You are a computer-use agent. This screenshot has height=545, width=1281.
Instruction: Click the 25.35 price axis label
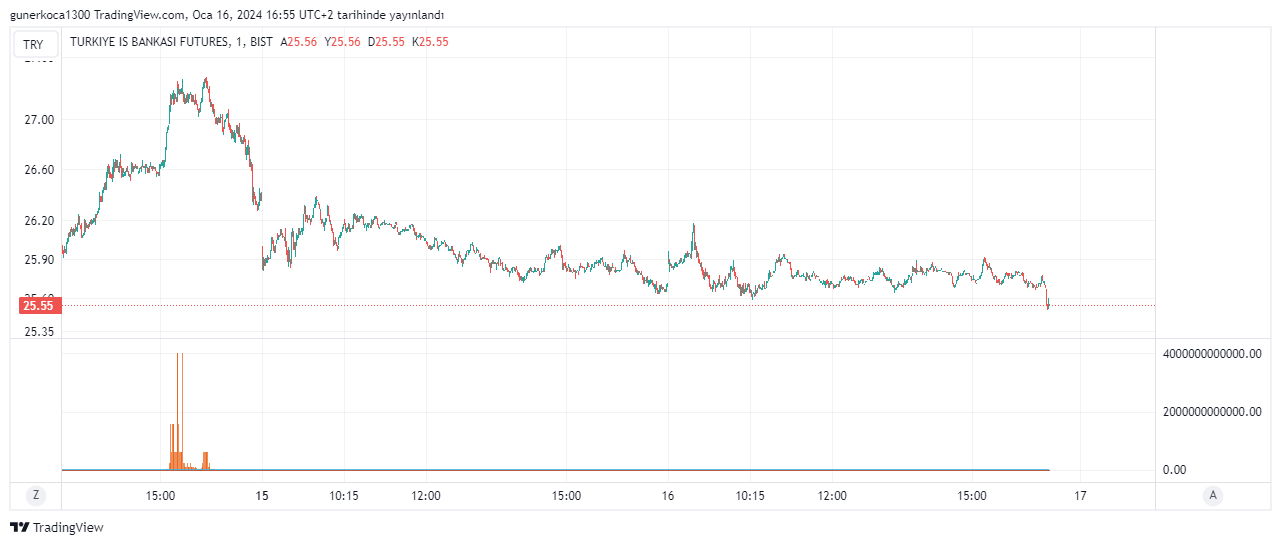click(40, 331)
